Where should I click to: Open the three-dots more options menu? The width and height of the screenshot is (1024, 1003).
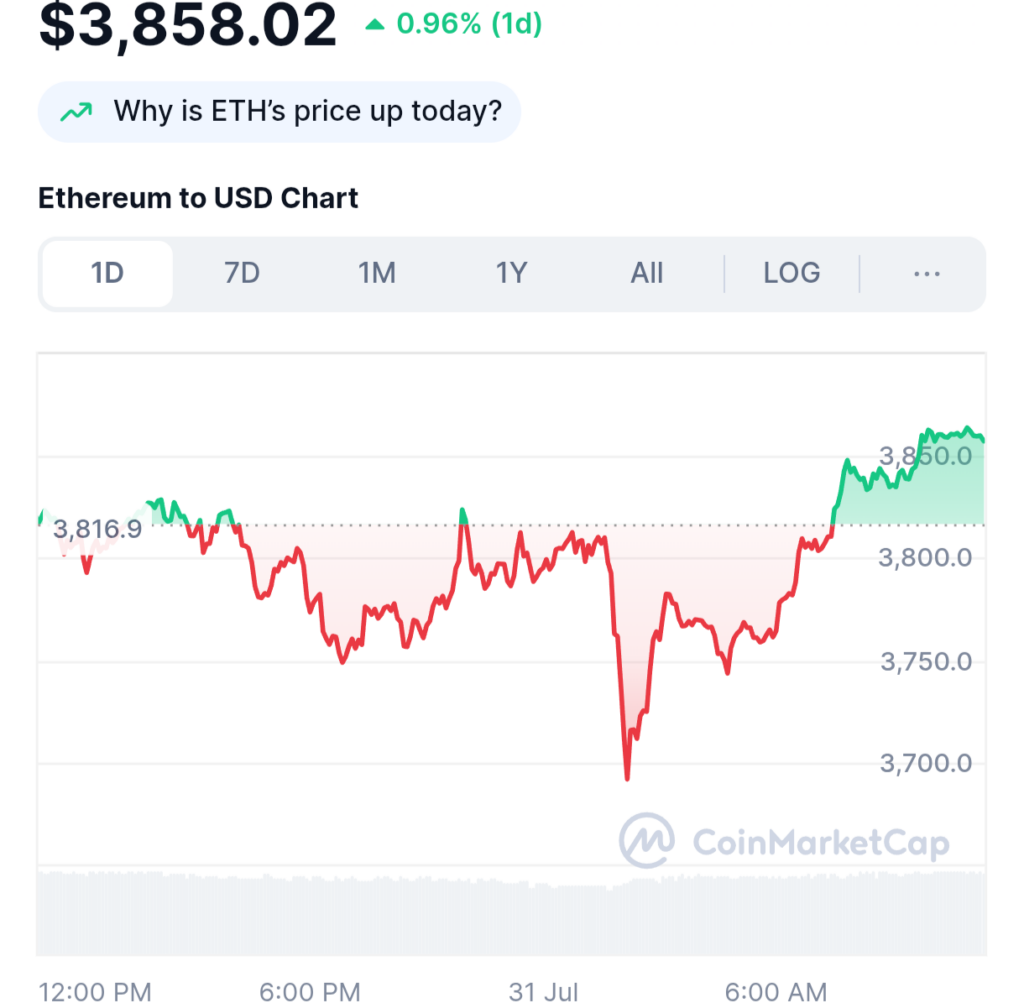pos(927,274)
